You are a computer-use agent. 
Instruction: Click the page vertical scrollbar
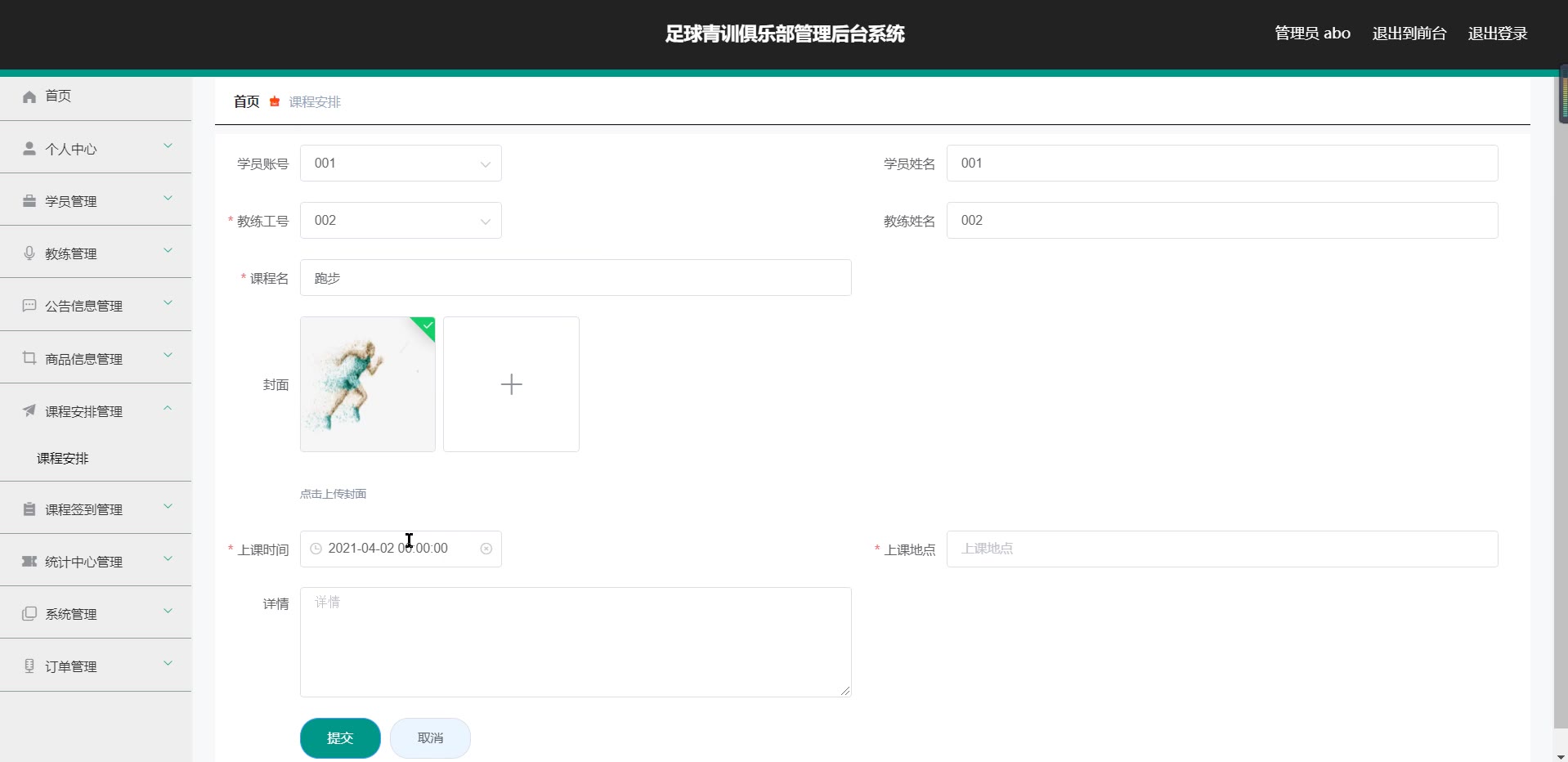coord(1561,401)
